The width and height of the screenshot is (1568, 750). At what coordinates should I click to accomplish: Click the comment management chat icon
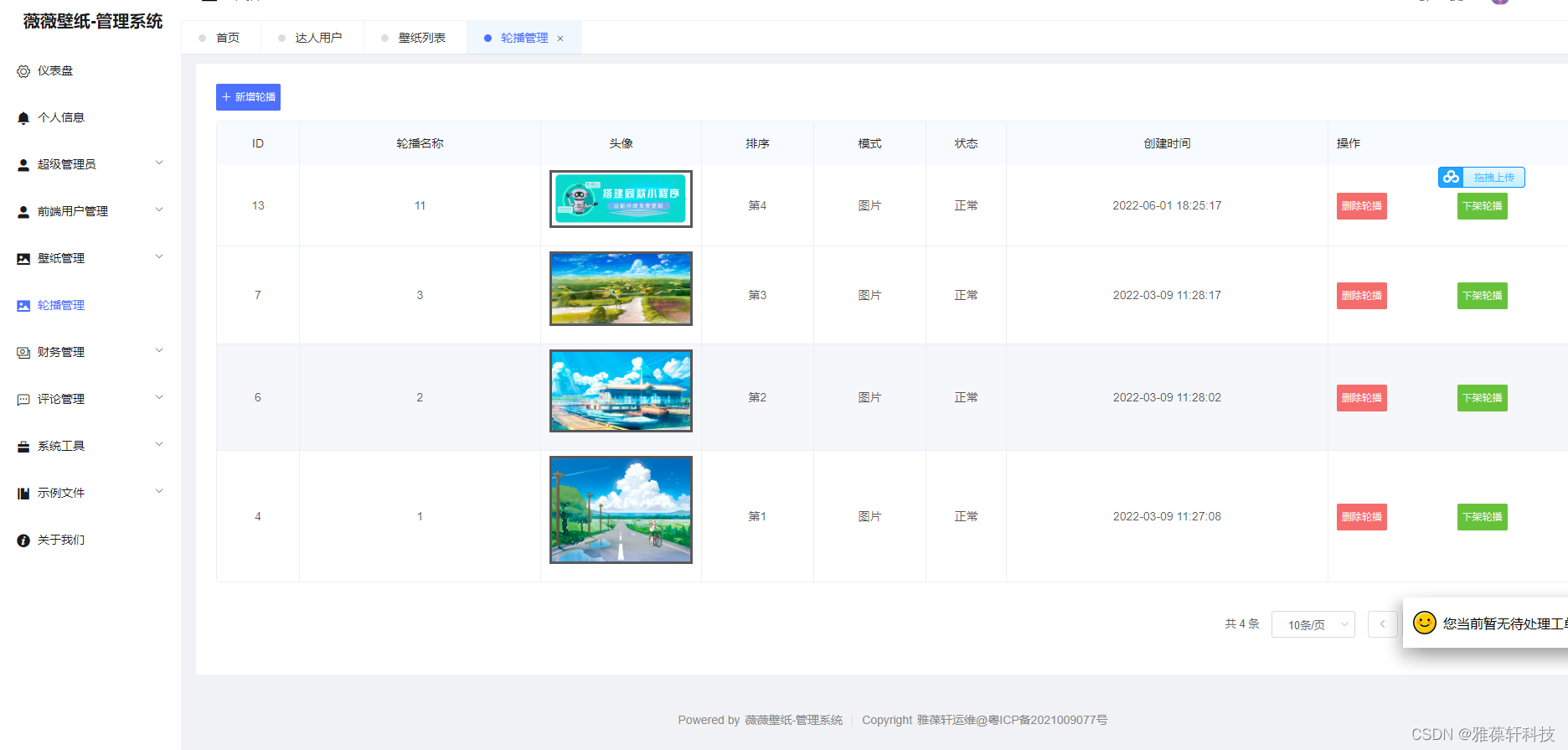(x=23, y=400)
